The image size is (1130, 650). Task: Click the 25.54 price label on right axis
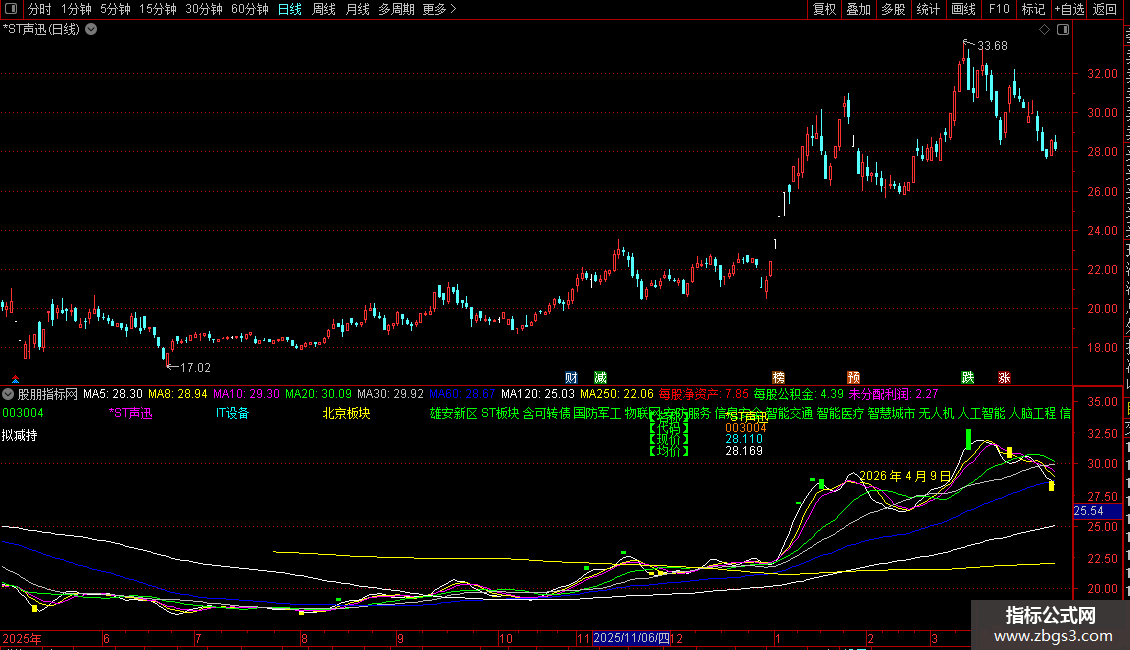pos(1097,511)
